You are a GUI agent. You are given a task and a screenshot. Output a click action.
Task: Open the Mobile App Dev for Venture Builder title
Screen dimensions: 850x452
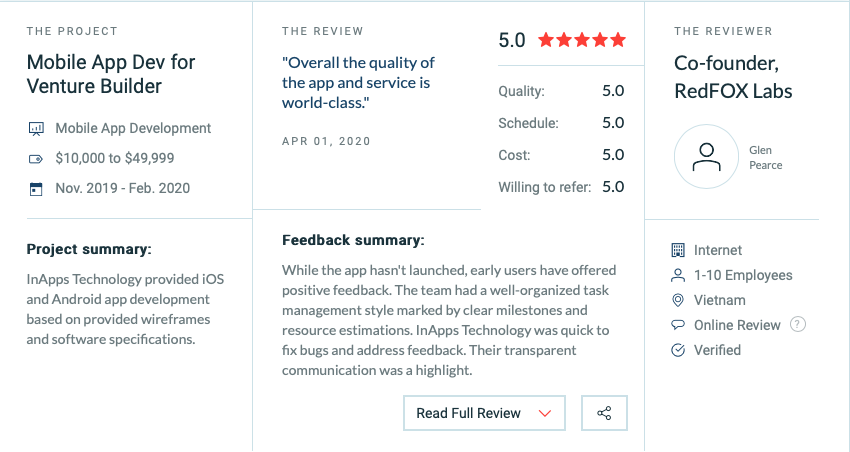(111, 74)
